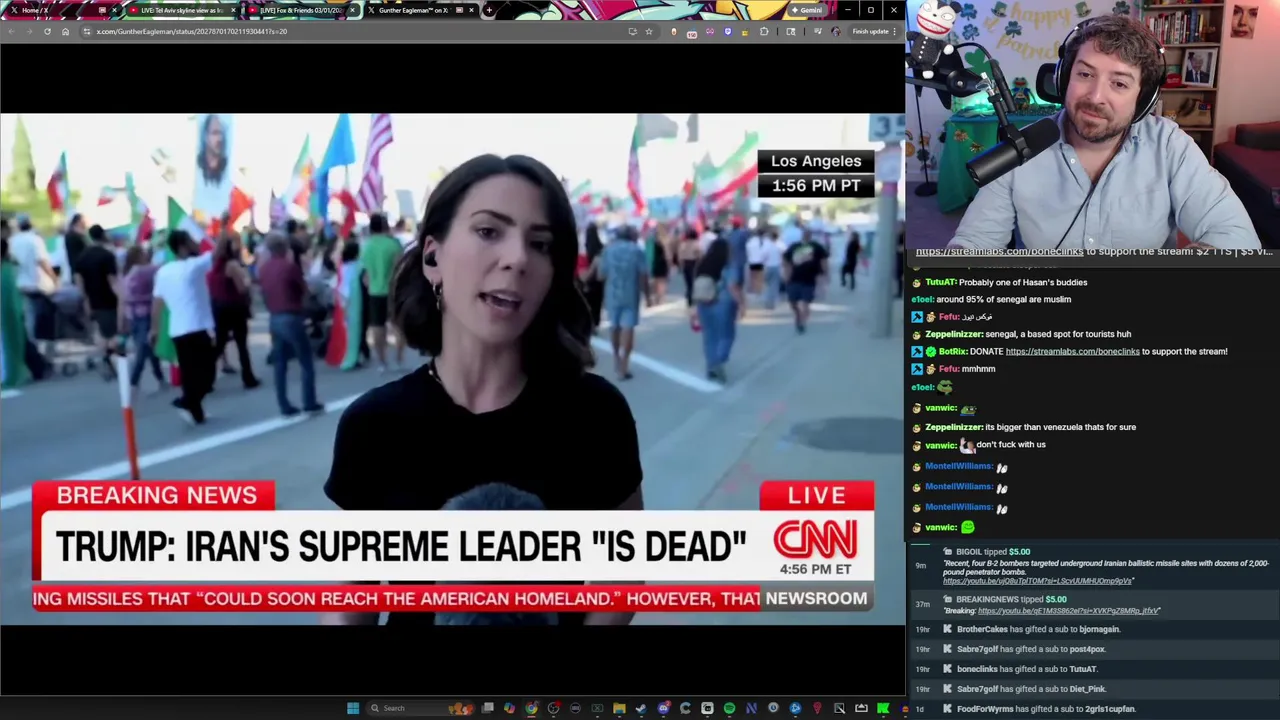
Task: Open Microsoft Copilot from the taskbar
Action: click(x=509, y=708)
